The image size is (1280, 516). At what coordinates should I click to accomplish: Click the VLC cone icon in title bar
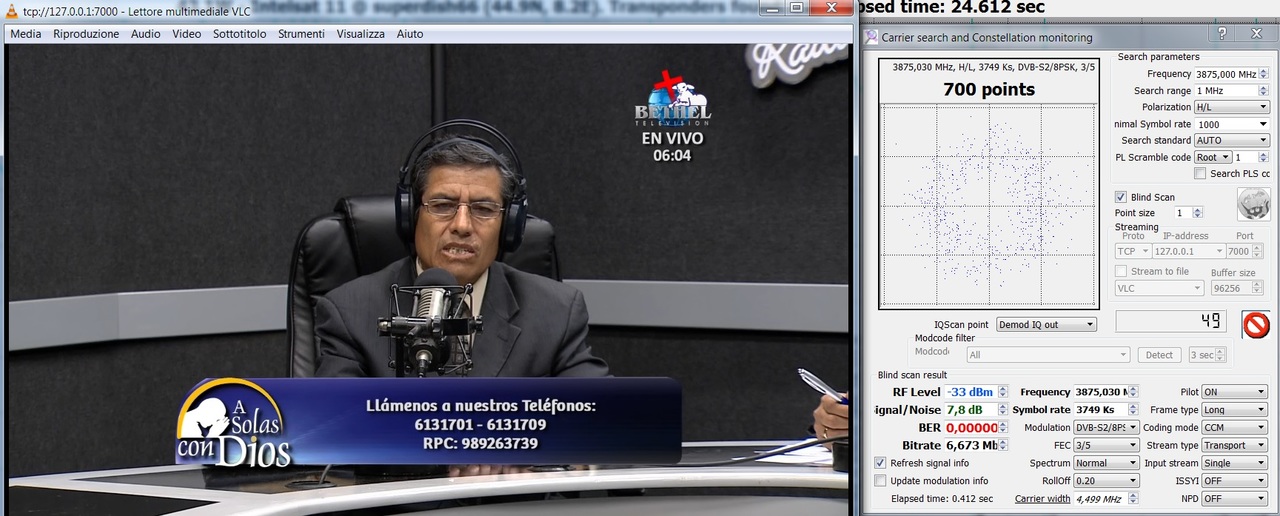tap(11, 9)
